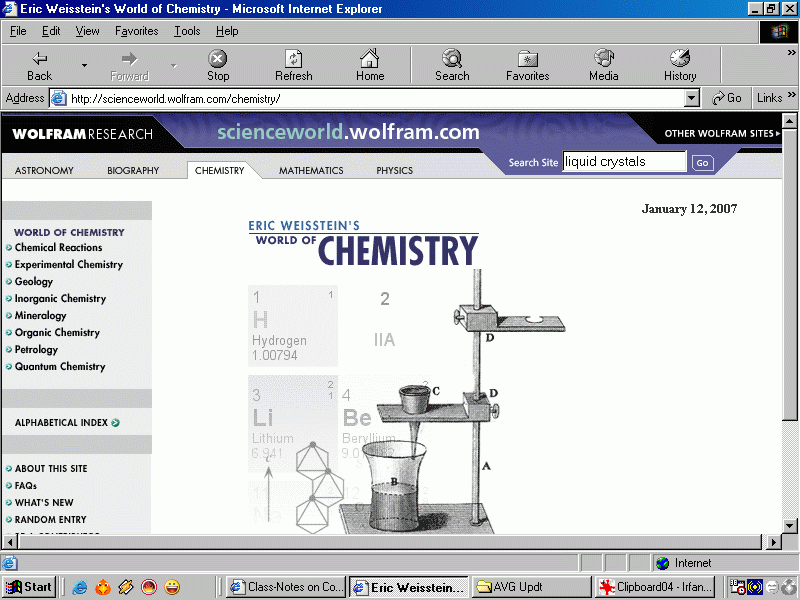Open the History toolbar button

680,66
